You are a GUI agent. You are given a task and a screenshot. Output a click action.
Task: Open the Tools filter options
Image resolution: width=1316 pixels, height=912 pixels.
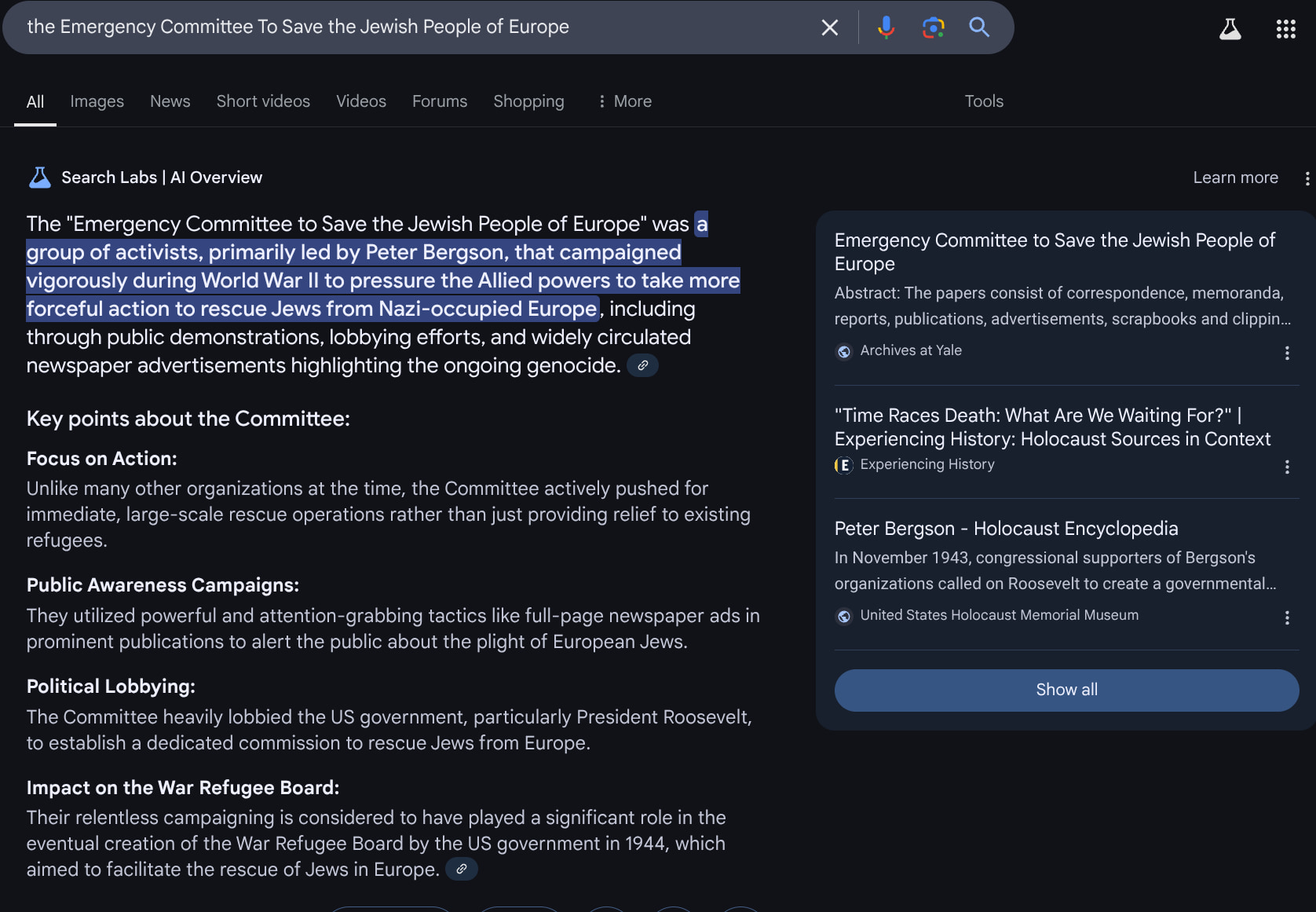983,101
